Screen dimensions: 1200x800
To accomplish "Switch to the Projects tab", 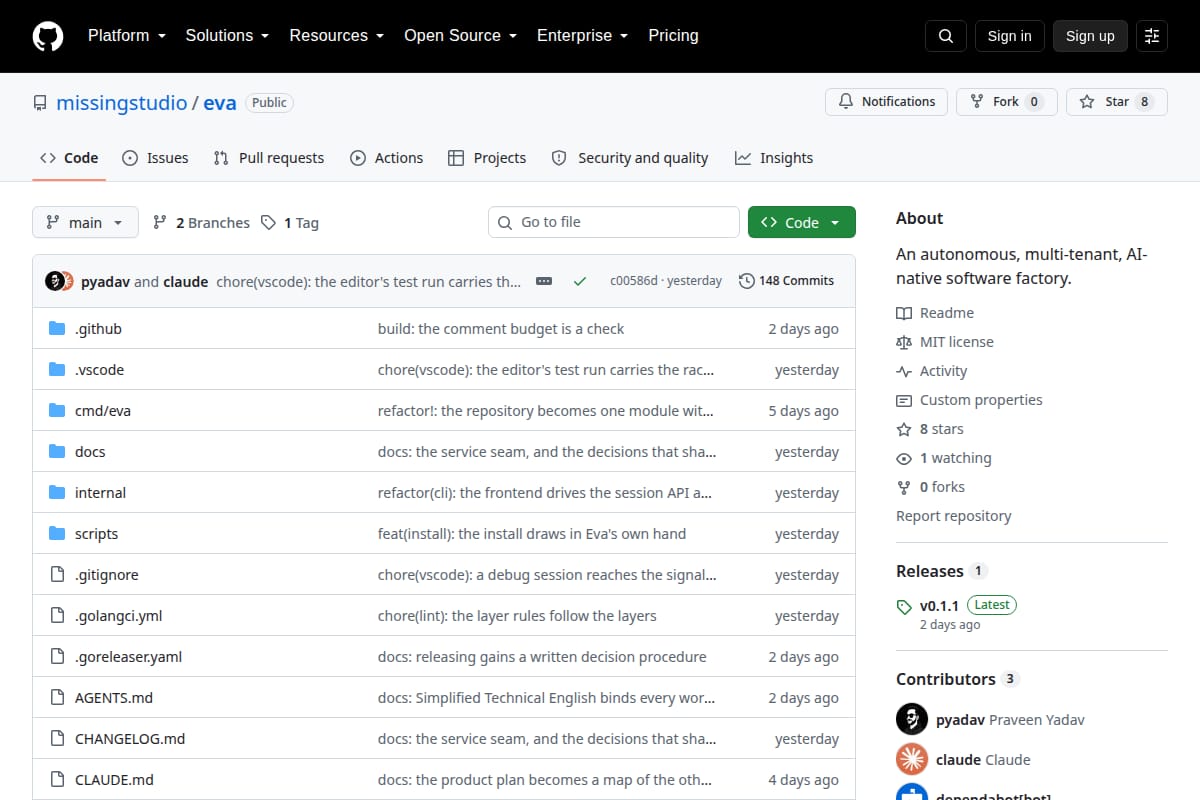I will [487, 158].
